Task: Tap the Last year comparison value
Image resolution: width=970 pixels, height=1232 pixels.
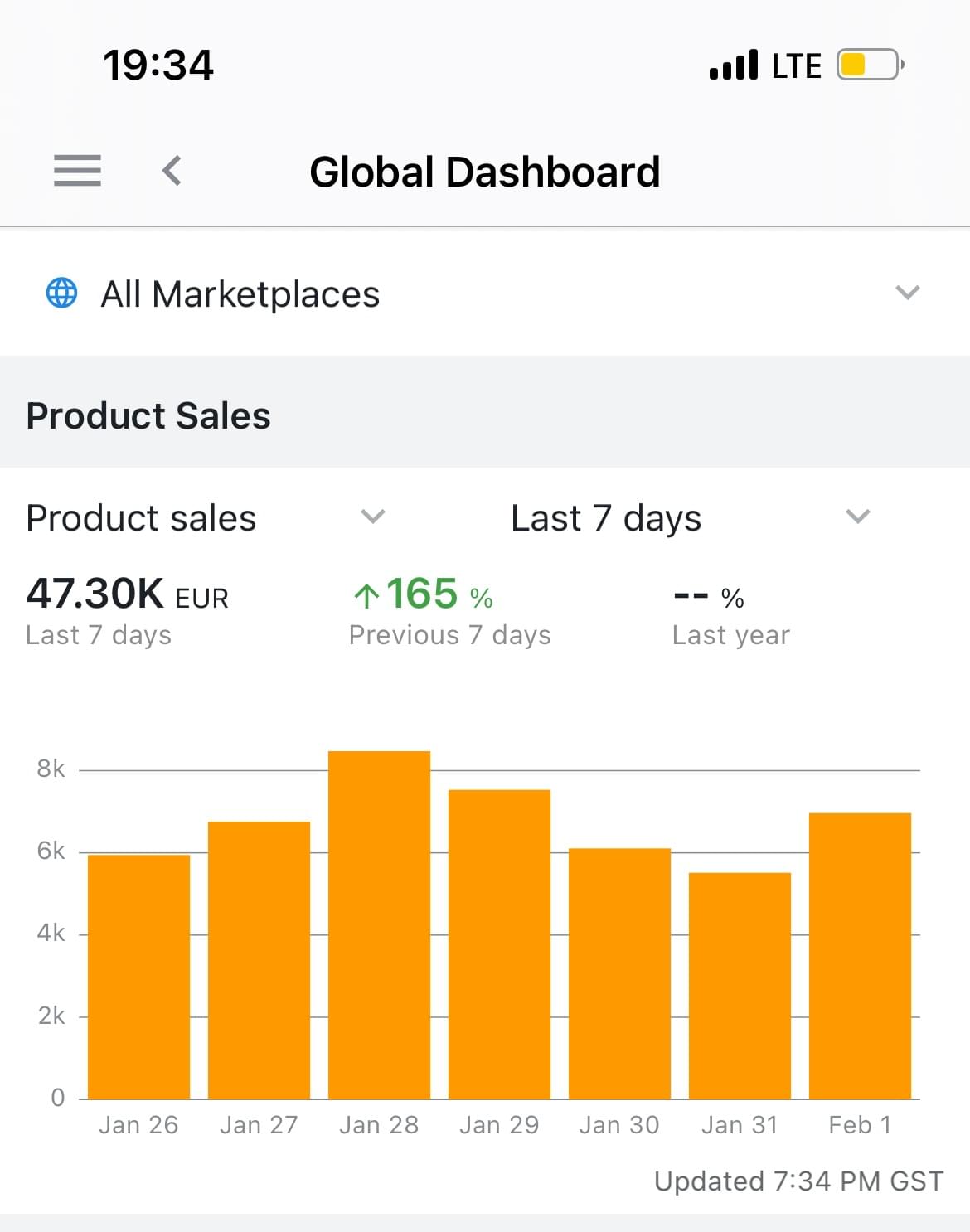Action: point(709,596)
